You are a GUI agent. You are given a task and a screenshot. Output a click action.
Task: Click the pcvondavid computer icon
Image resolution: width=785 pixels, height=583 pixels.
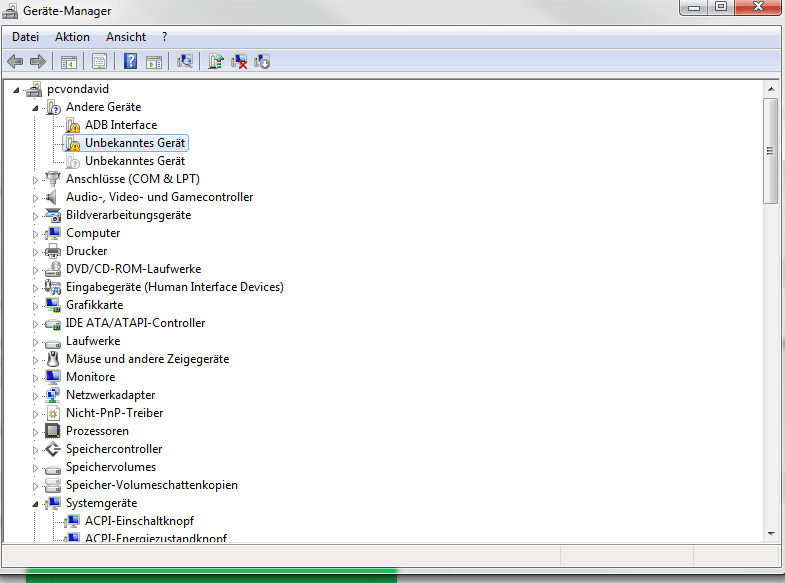click(34, 89)
